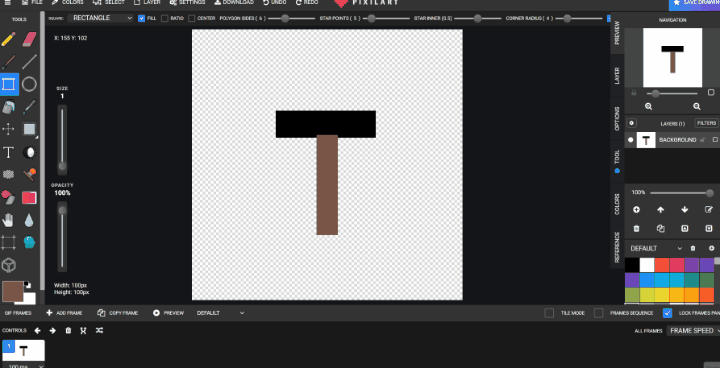Viewport: 720px width, 368px height.
Task: Toggle Background layer visibility dot
Action: [x=630, y=140]
